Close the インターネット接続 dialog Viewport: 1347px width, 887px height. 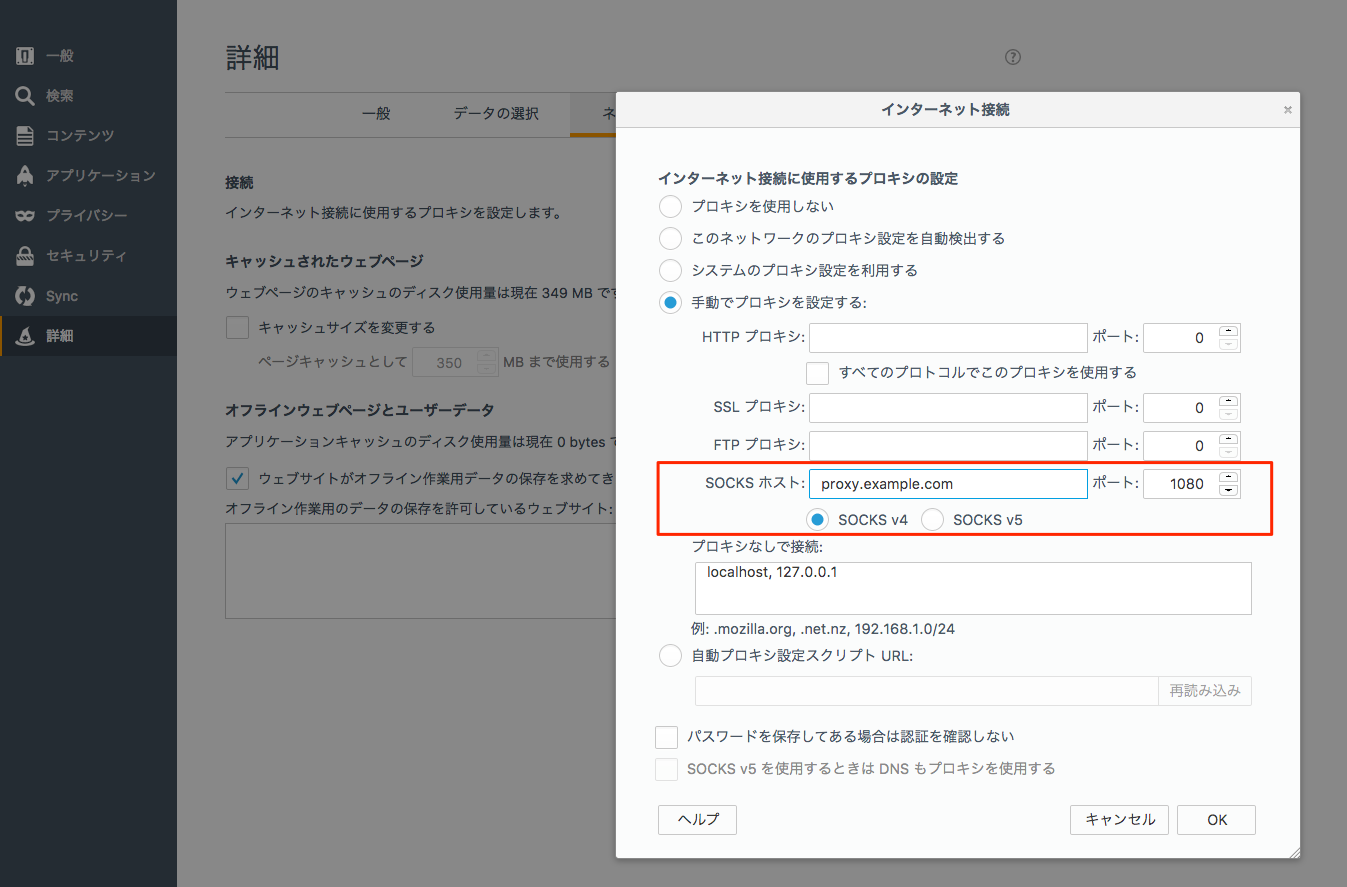tap(1288, 110)
